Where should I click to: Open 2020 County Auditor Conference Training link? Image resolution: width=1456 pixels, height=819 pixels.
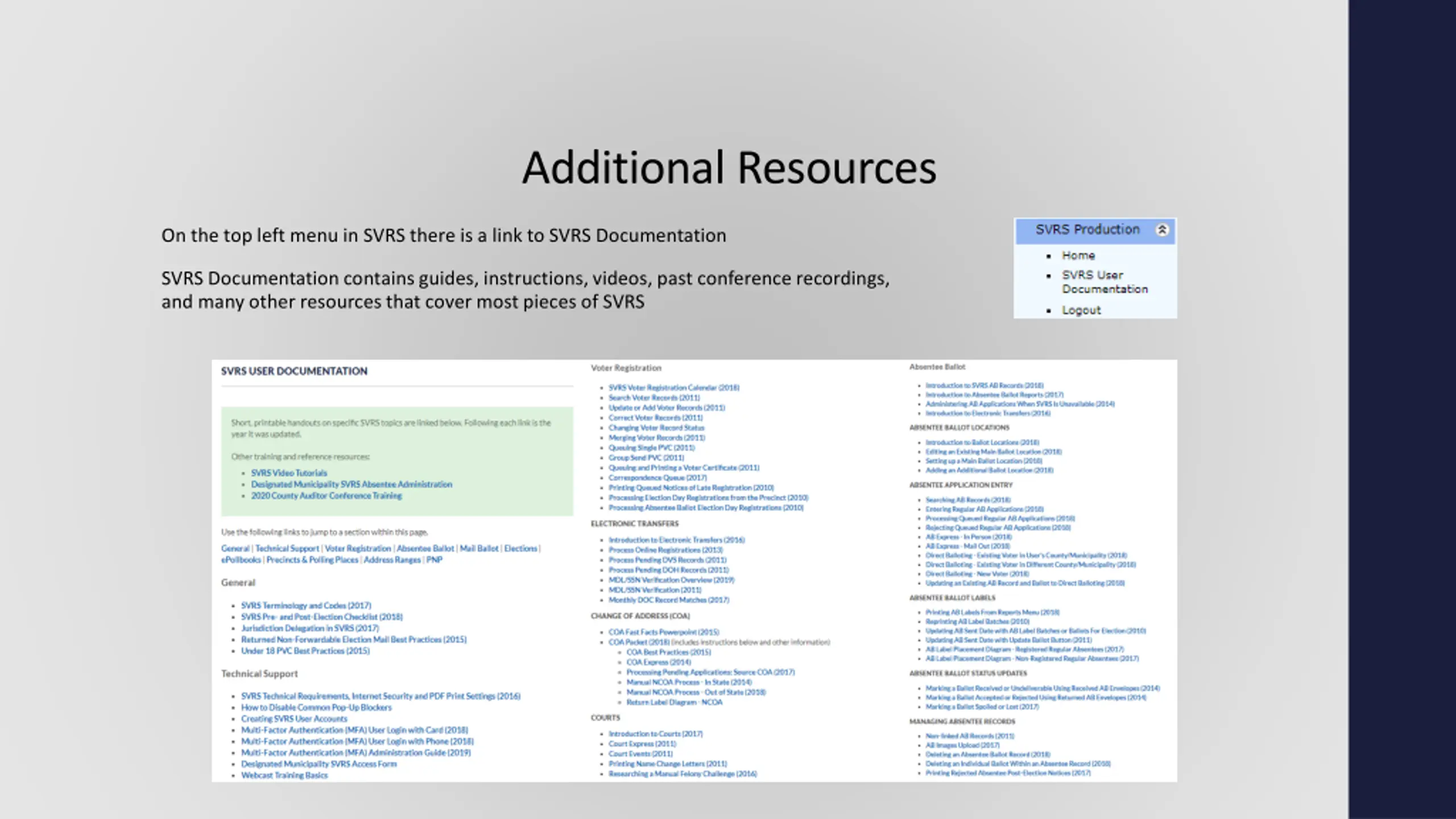[x=326, y=495]
